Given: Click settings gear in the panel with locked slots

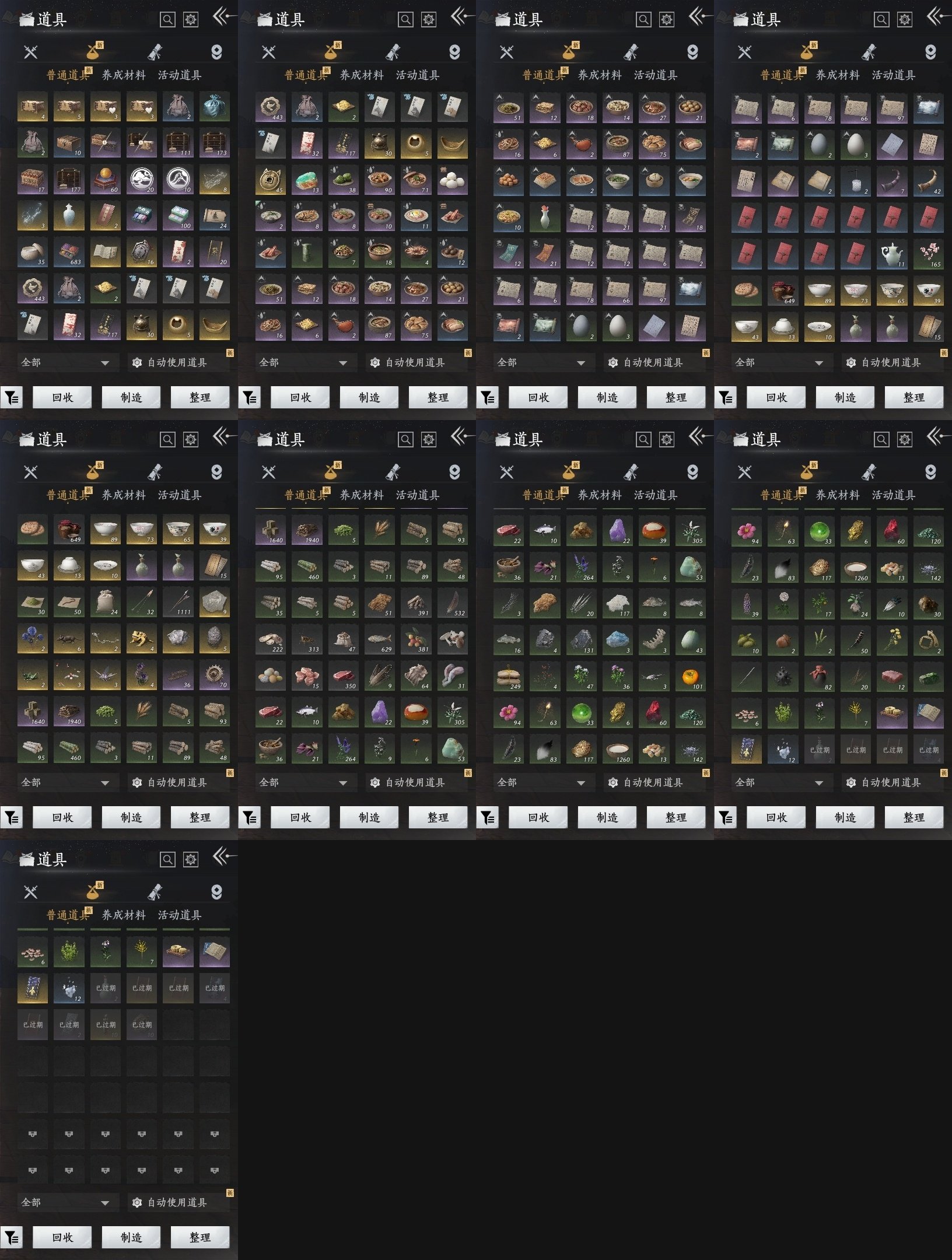Looking at the screenshot, I should tap(191, 859).
